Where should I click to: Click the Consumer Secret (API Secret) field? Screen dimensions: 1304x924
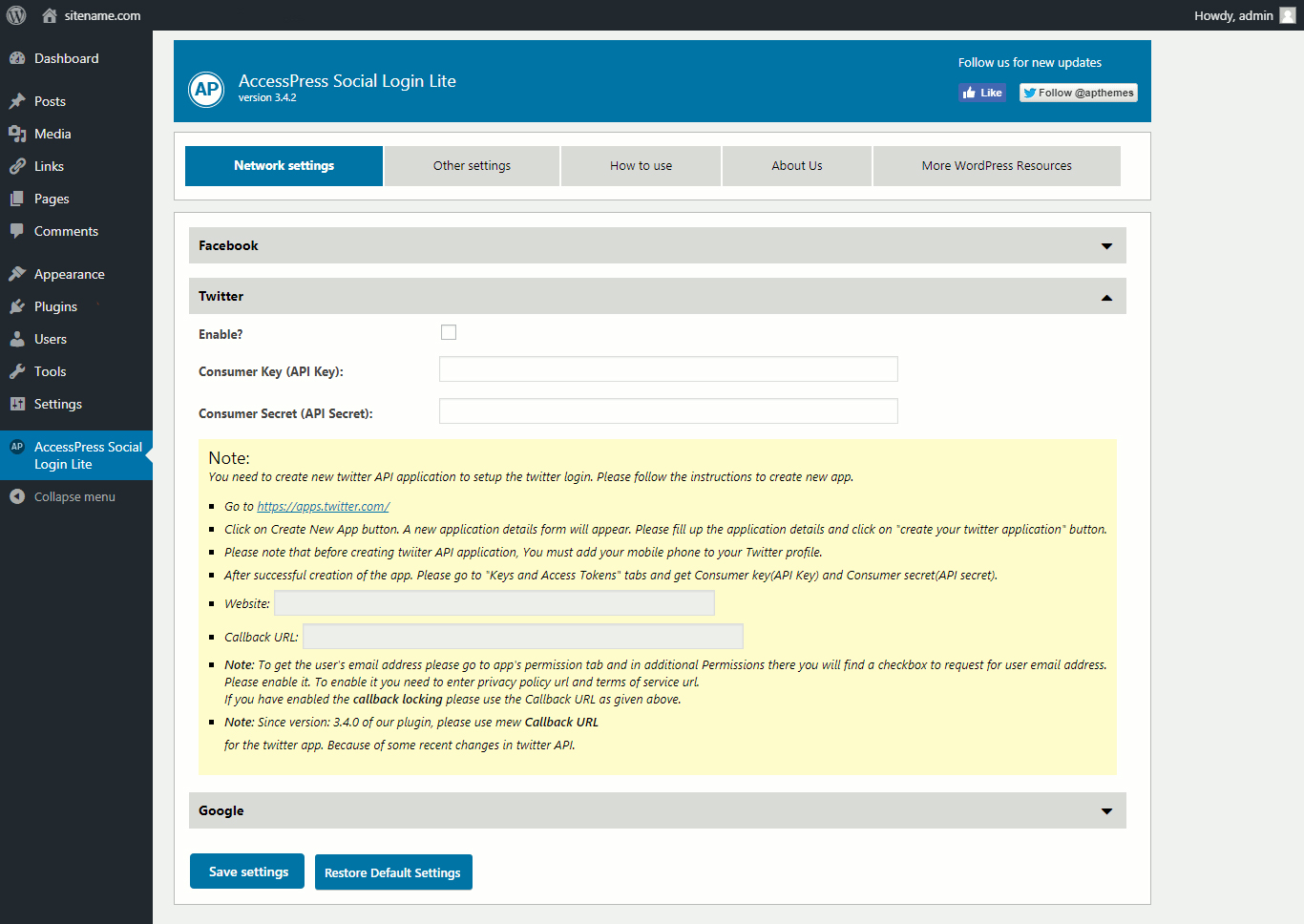pos(668,411)
